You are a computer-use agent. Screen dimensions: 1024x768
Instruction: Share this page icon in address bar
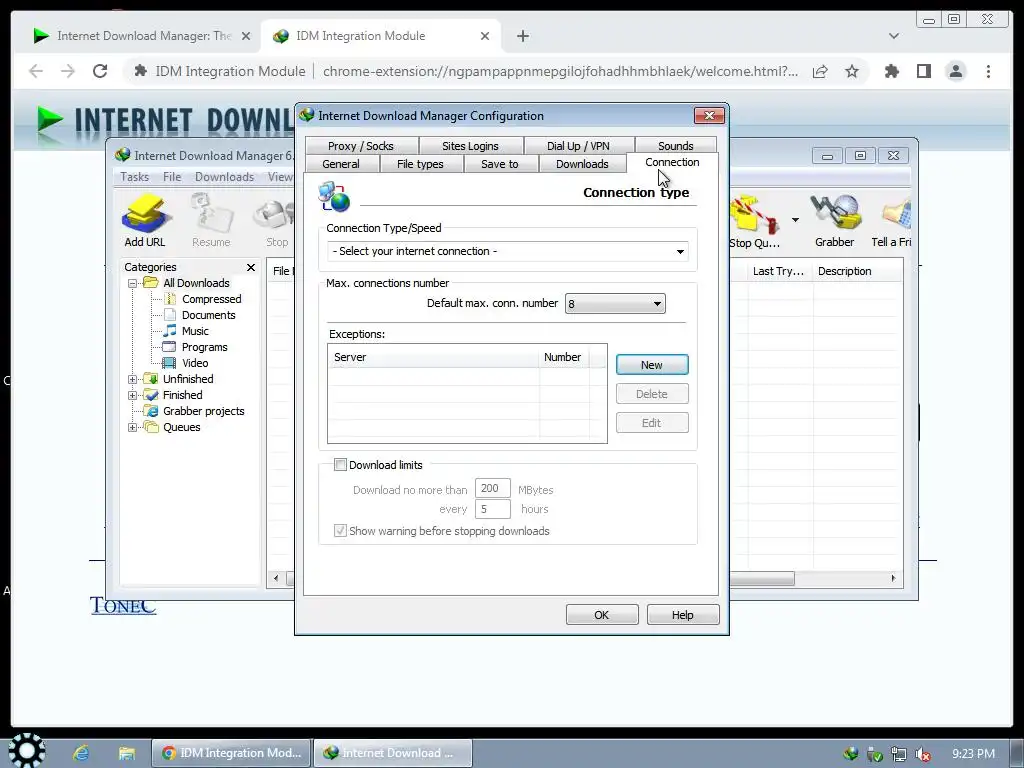pos(820,71)
